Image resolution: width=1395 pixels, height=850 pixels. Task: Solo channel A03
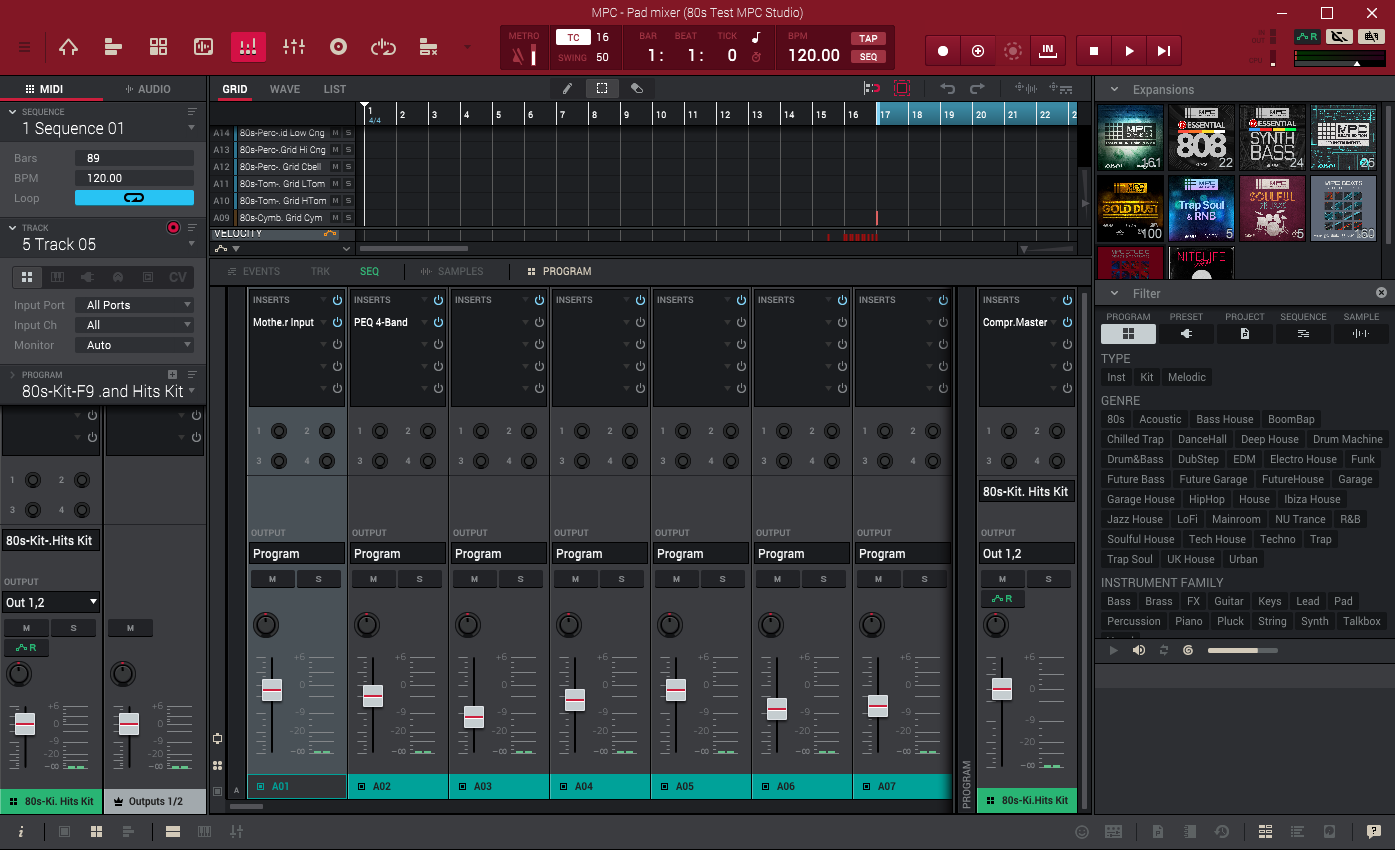click(x=520, y=579)
